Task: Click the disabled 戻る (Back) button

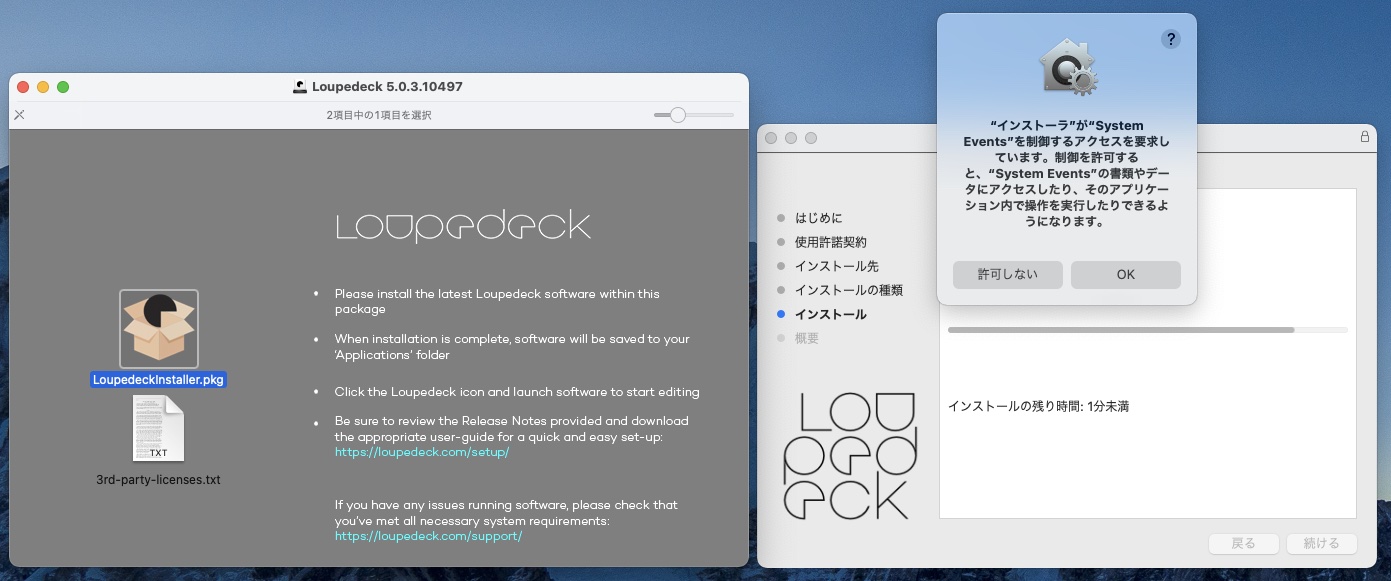Action: pyautogui.click(x=1244, y=544)
